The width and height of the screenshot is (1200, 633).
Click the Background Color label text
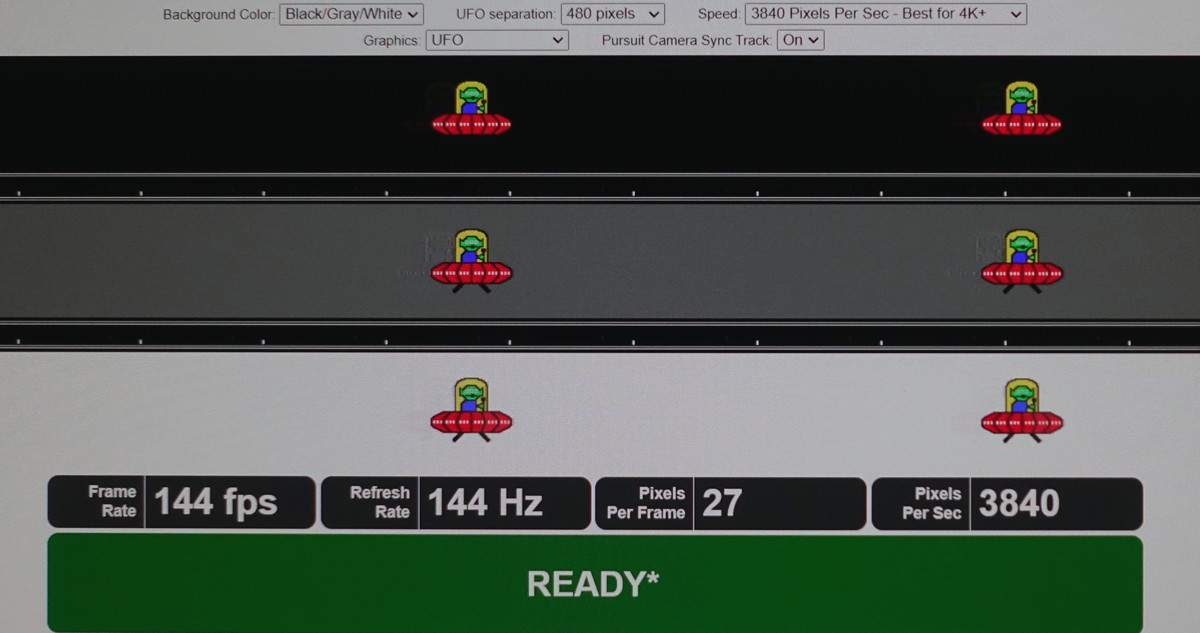[218, 15]
